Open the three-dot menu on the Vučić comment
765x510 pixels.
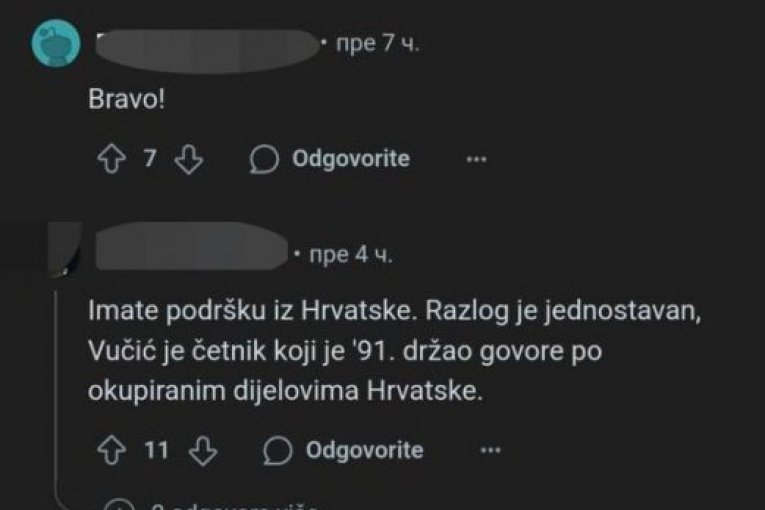[x=490, y=450]
